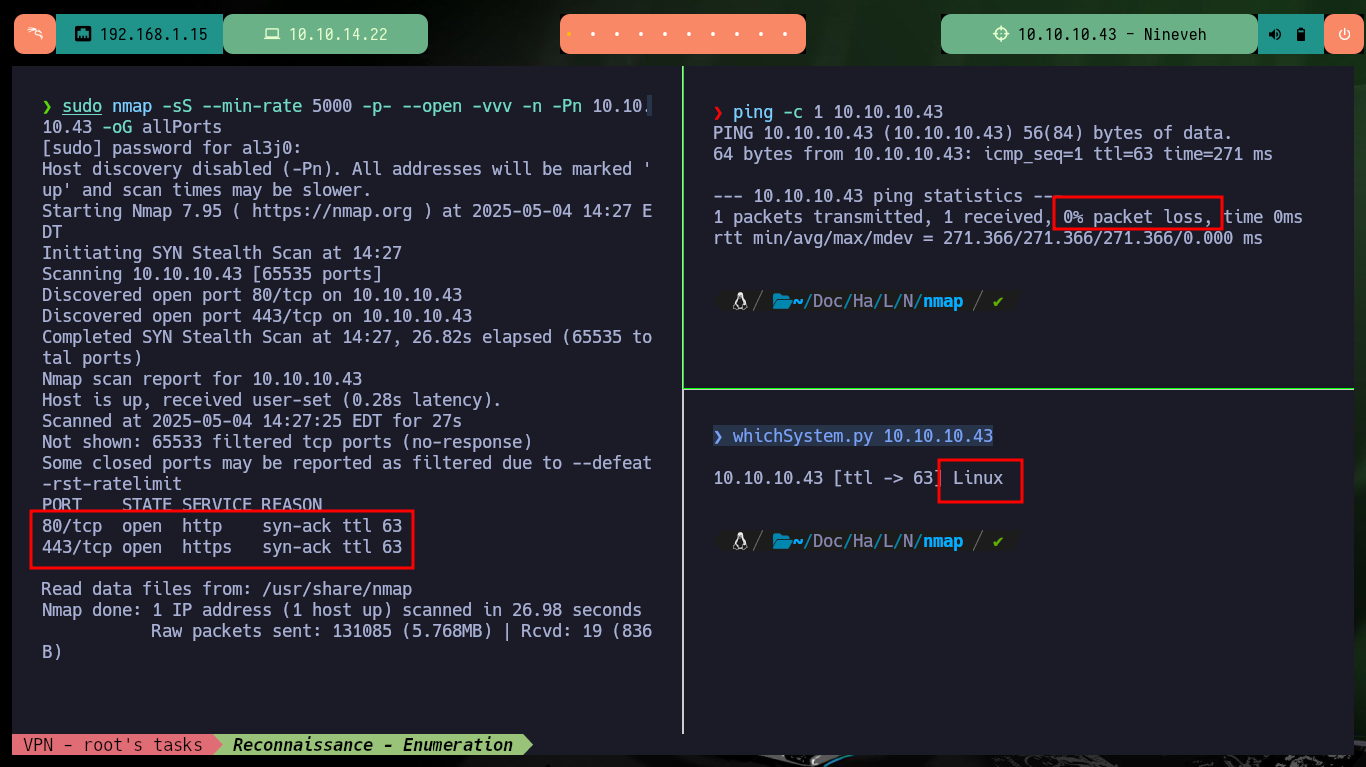Click the 443/tcp open https result line
The height and width of the screenshot is (767, 1366).
point(221,547)
